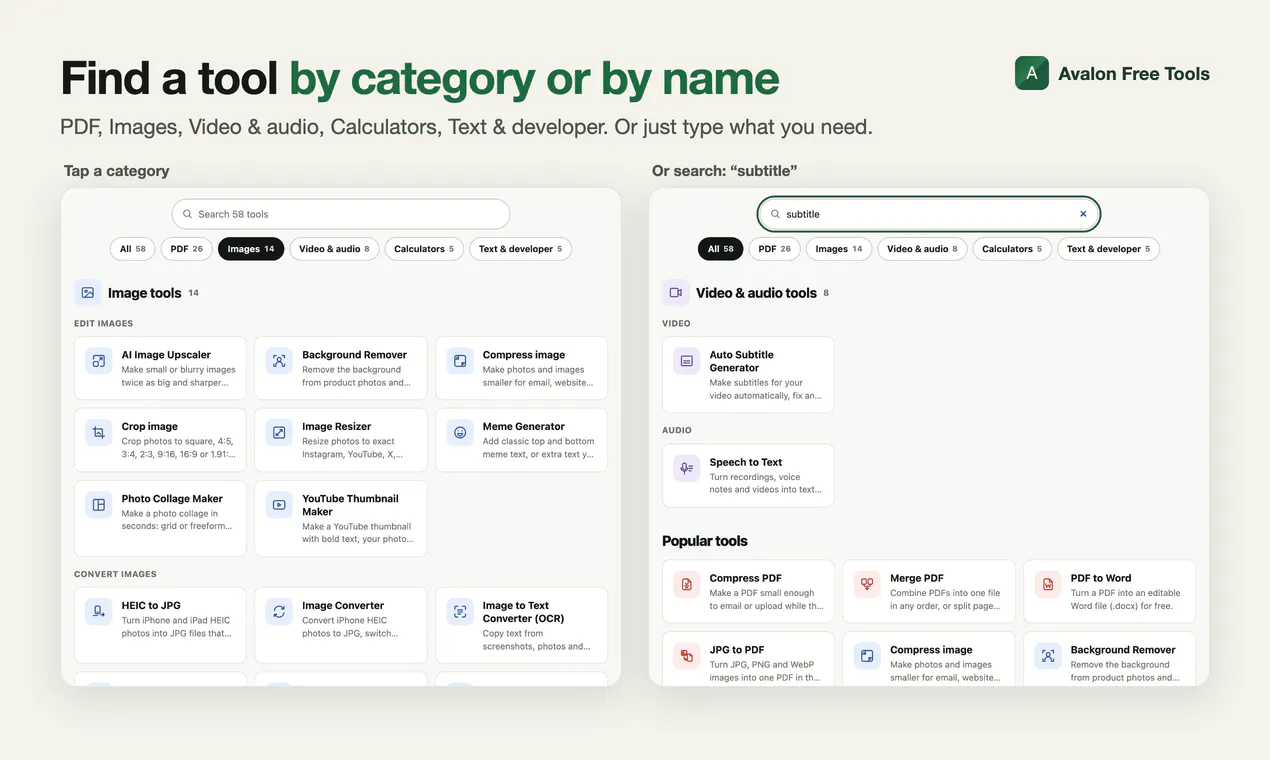1270x760 pixels.
Task: Open Calculators 5 tab in right panel
Action: tap(1012, 249)
